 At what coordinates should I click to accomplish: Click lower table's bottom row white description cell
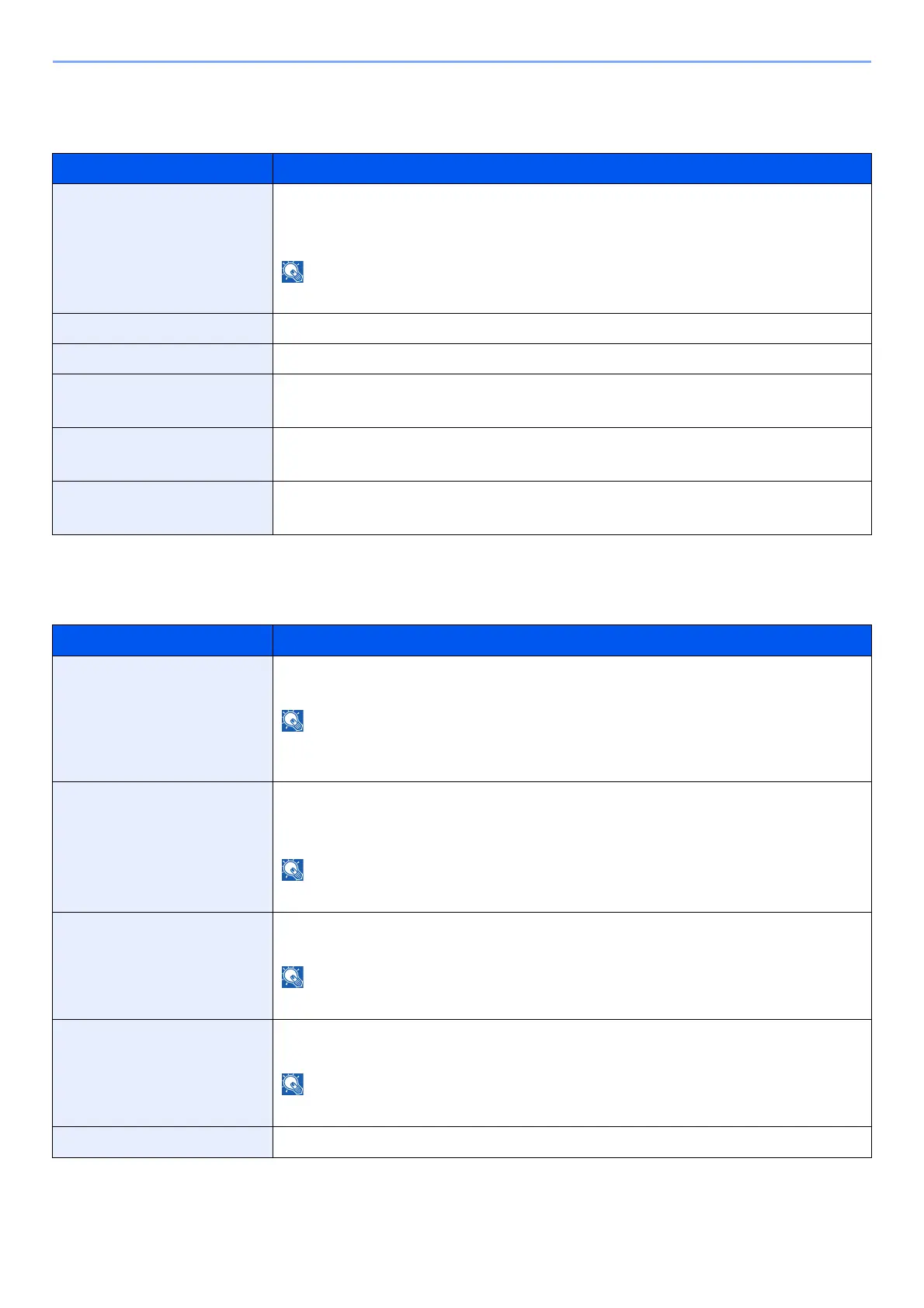571,1143
